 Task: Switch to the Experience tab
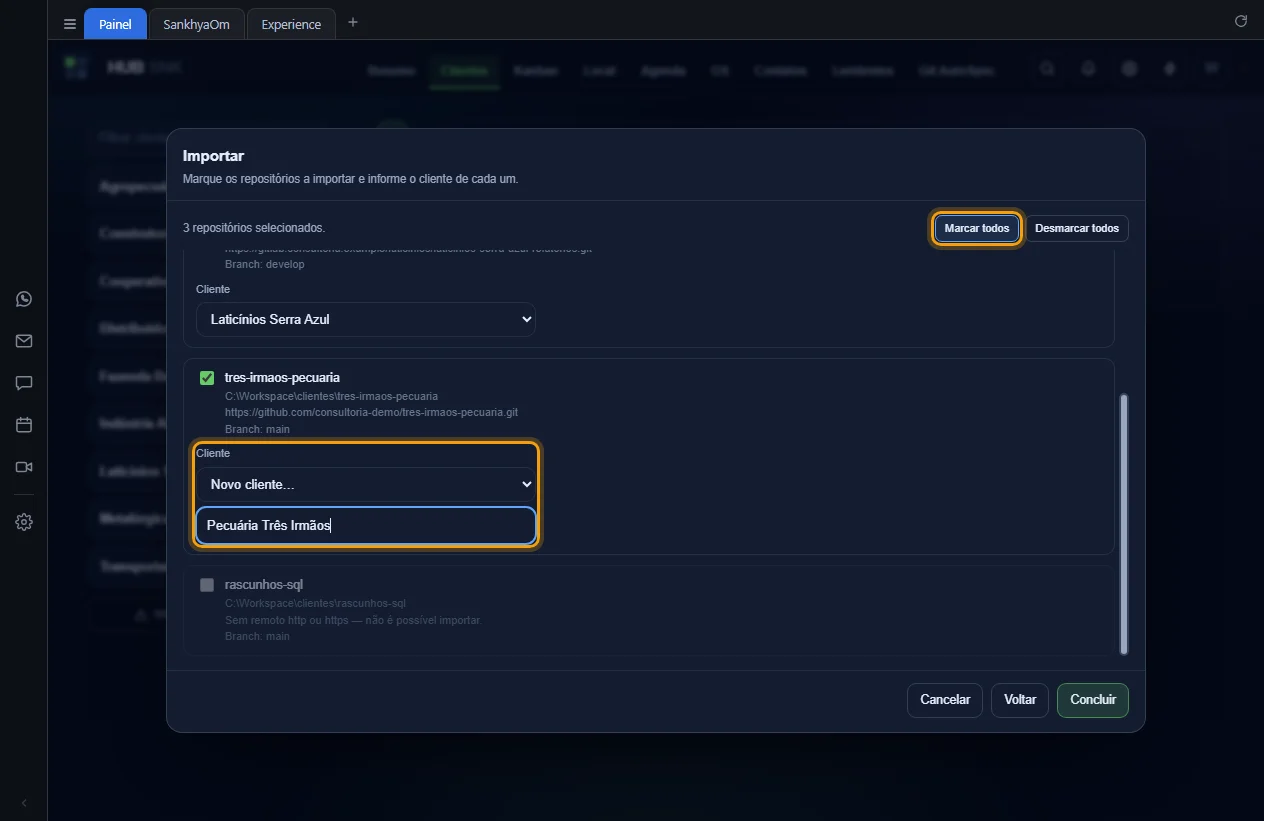[x=291, y=24]
